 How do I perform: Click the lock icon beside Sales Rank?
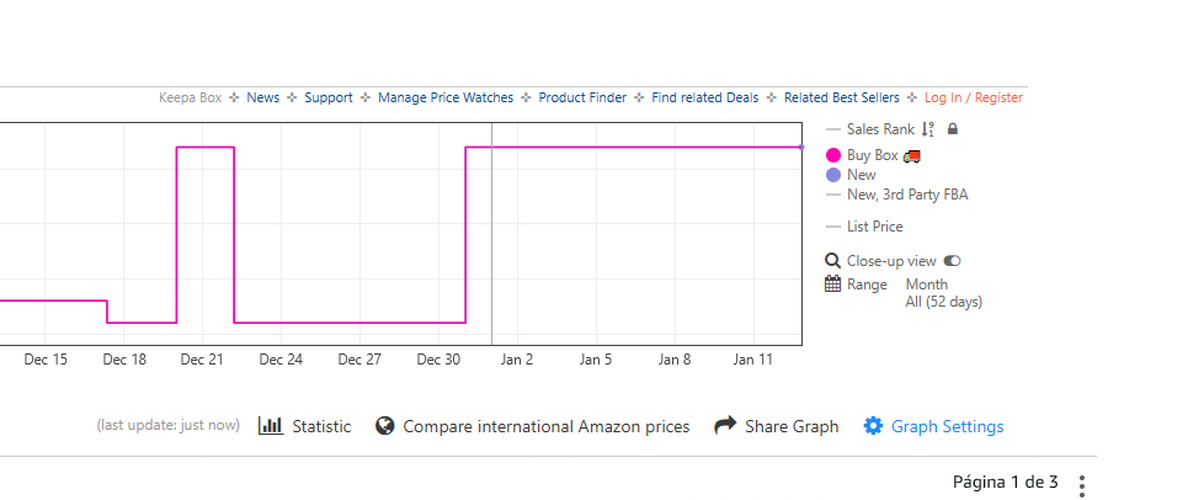(x=953, y=129)
